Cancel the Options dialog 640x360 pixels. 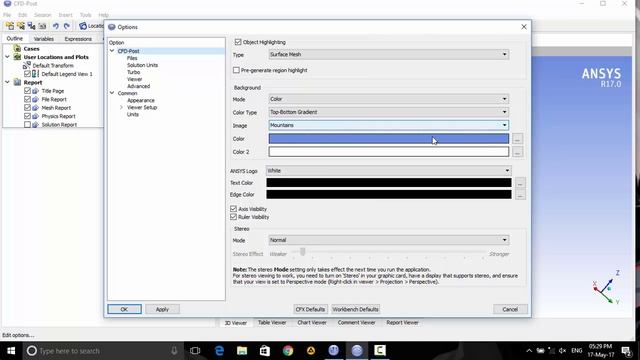510,309
